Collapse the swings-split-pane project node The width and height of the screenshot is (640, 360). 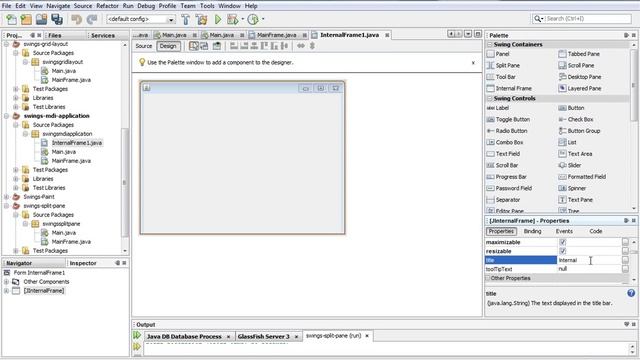(7, 206)
